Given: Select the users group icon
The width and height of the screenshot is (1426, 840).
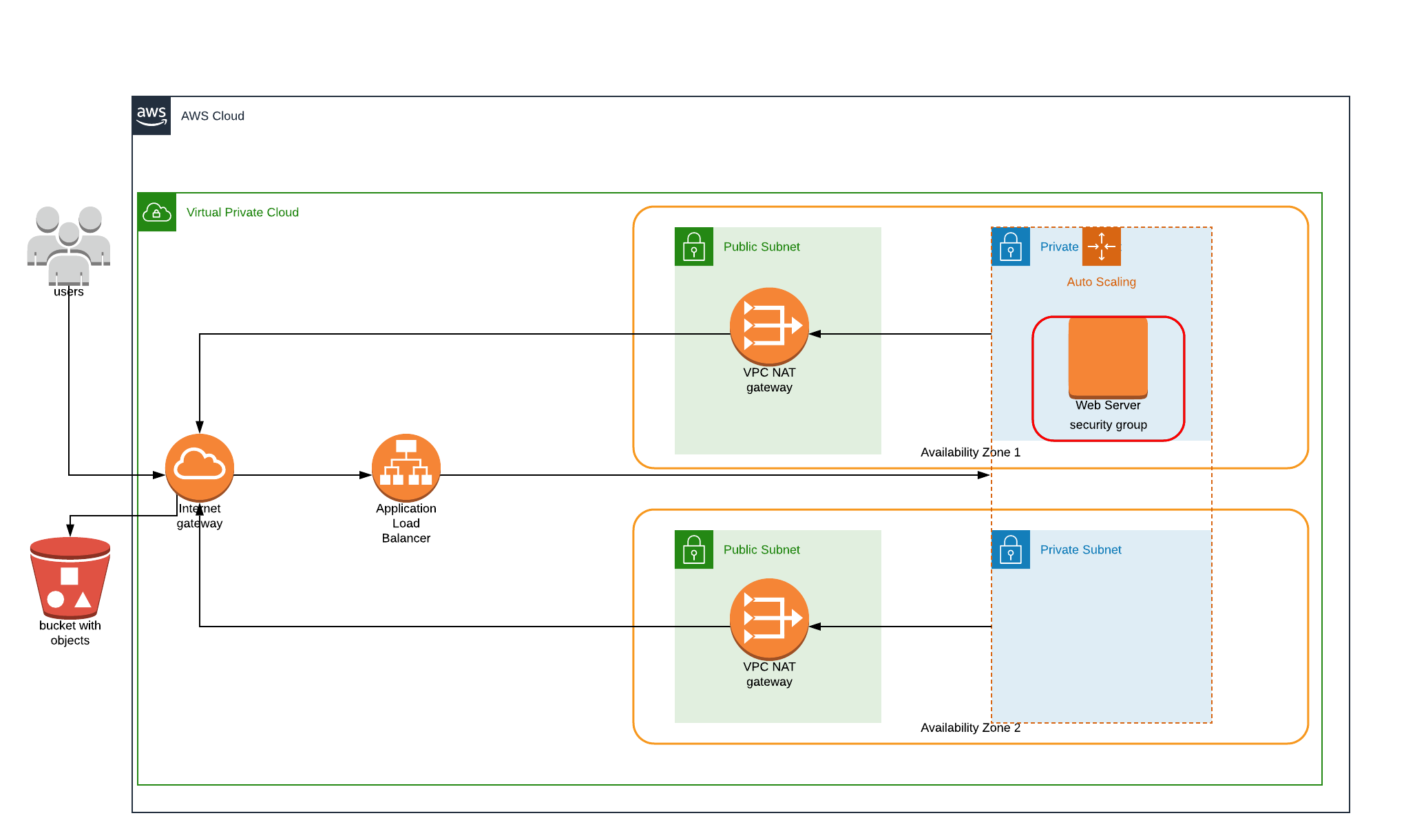Looking at the screenshot, I should [69, 244].
